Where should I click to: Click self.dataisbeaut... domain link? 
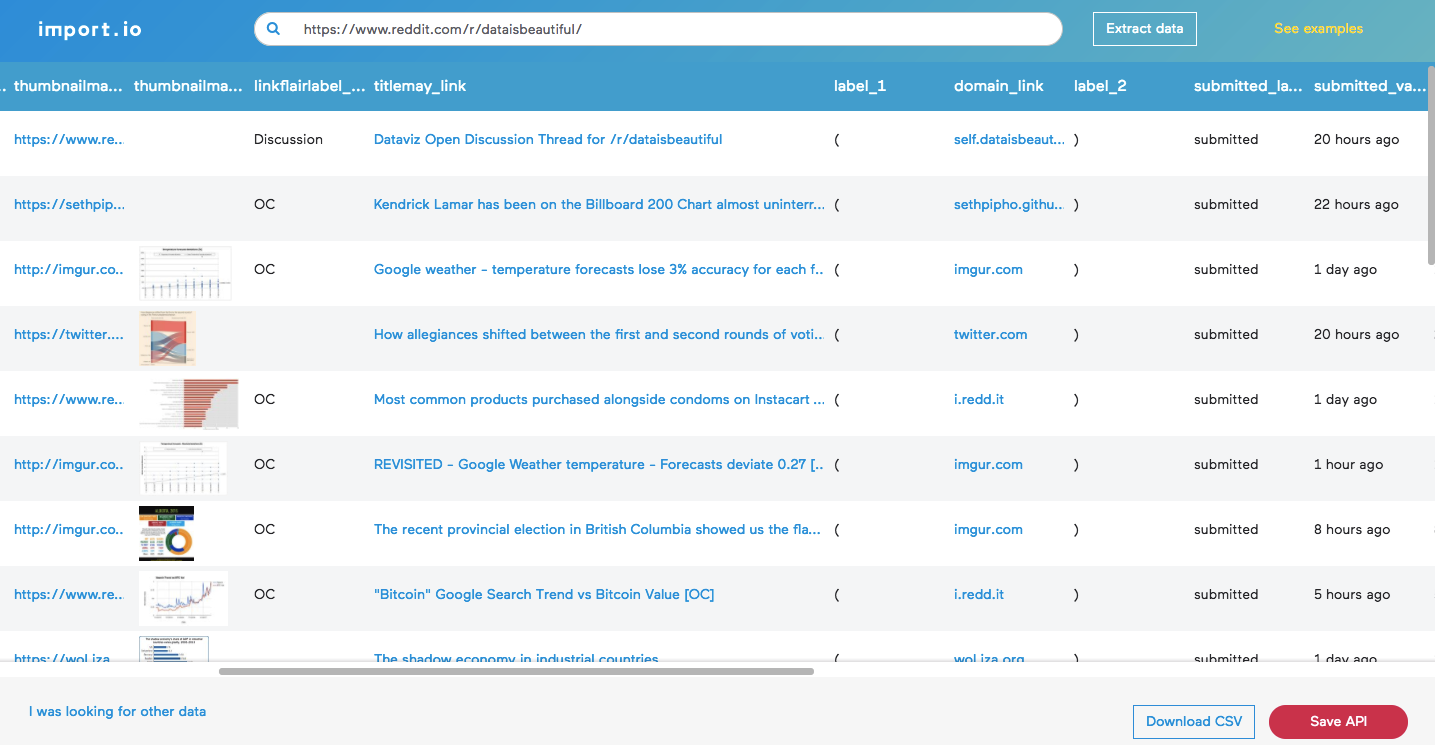1009,140
